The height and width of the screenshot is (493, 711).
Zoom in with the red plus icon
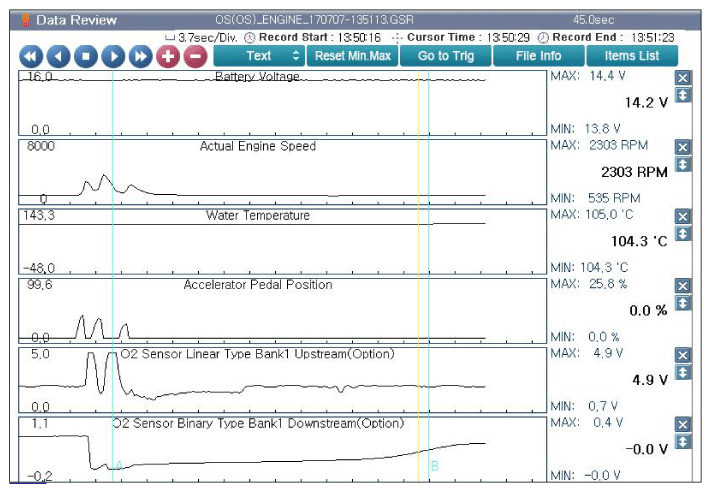168,56
